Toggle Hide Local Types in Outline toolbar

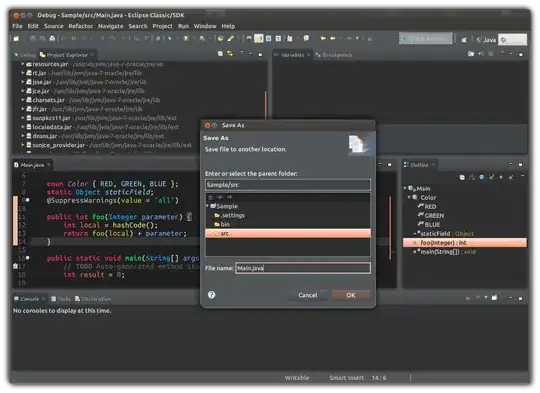click(x=511, y=177)
